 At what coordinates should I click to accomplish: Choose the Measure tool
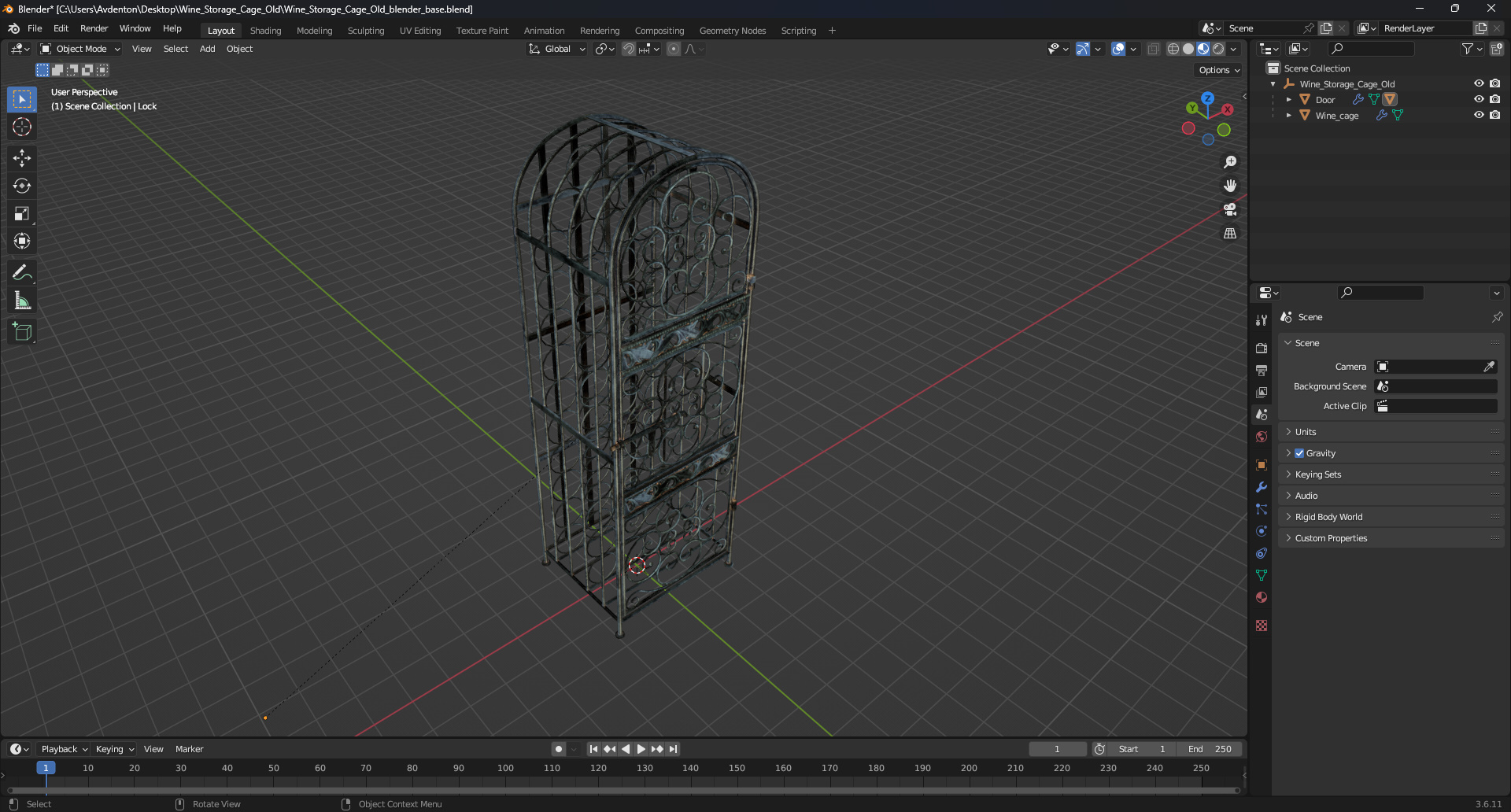coord(22,300)
